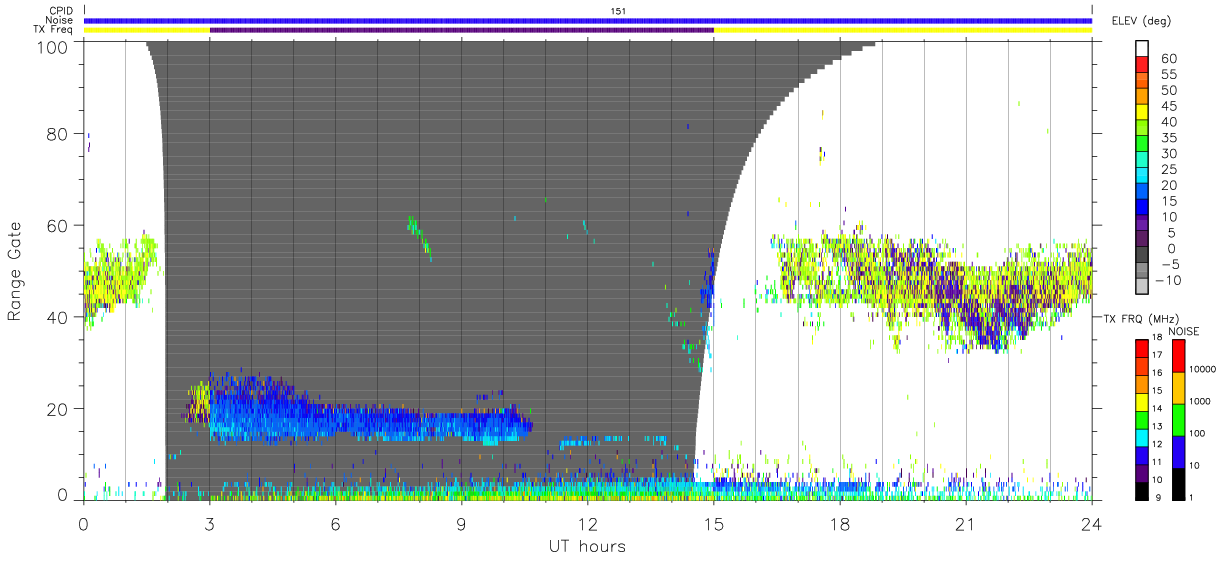Click the purple segment of the top TX Freq bar
Image resolution: width=1228 pixels, height=567 pixels.
click(x=462, y=30)
